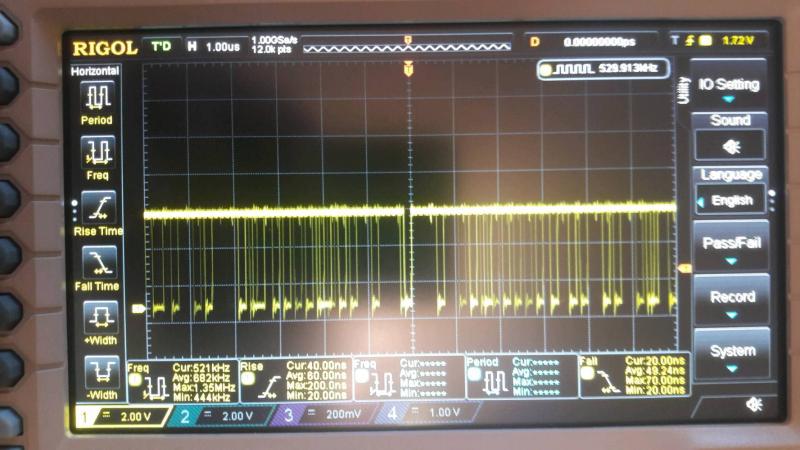Click the trigger level 1.72V readout

tap(734, 41)
